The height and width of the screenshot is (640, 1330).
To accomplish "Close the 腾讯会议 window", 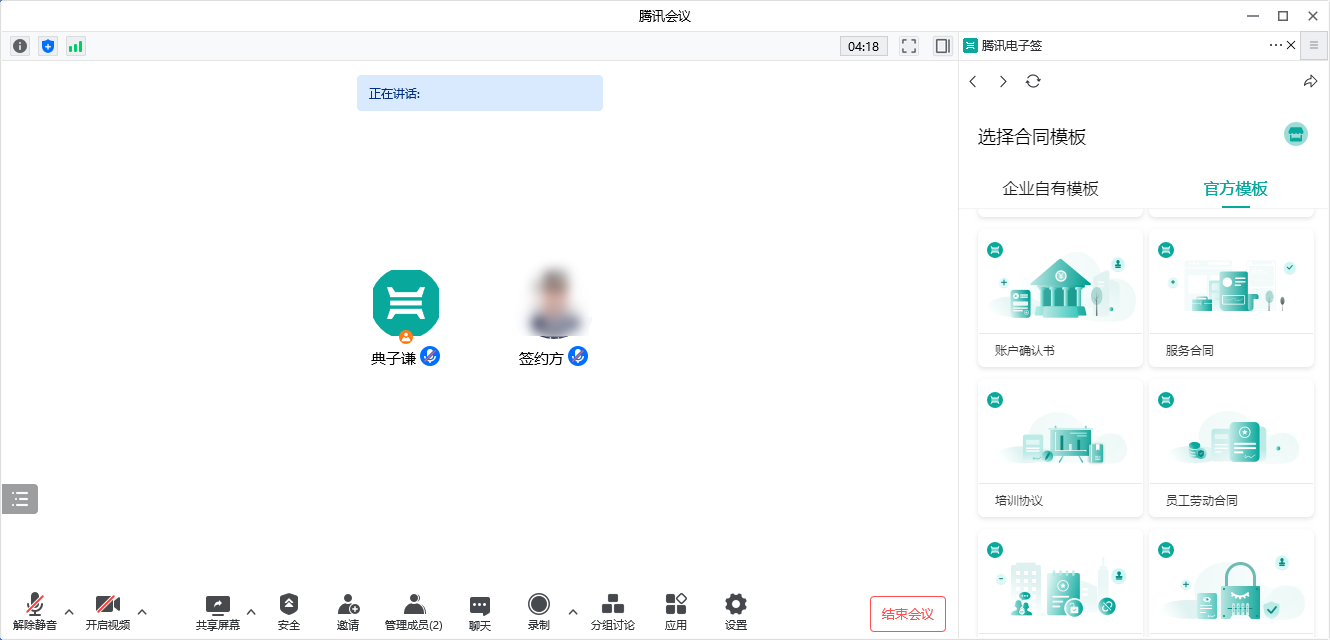I will (x=1313, y=16).
